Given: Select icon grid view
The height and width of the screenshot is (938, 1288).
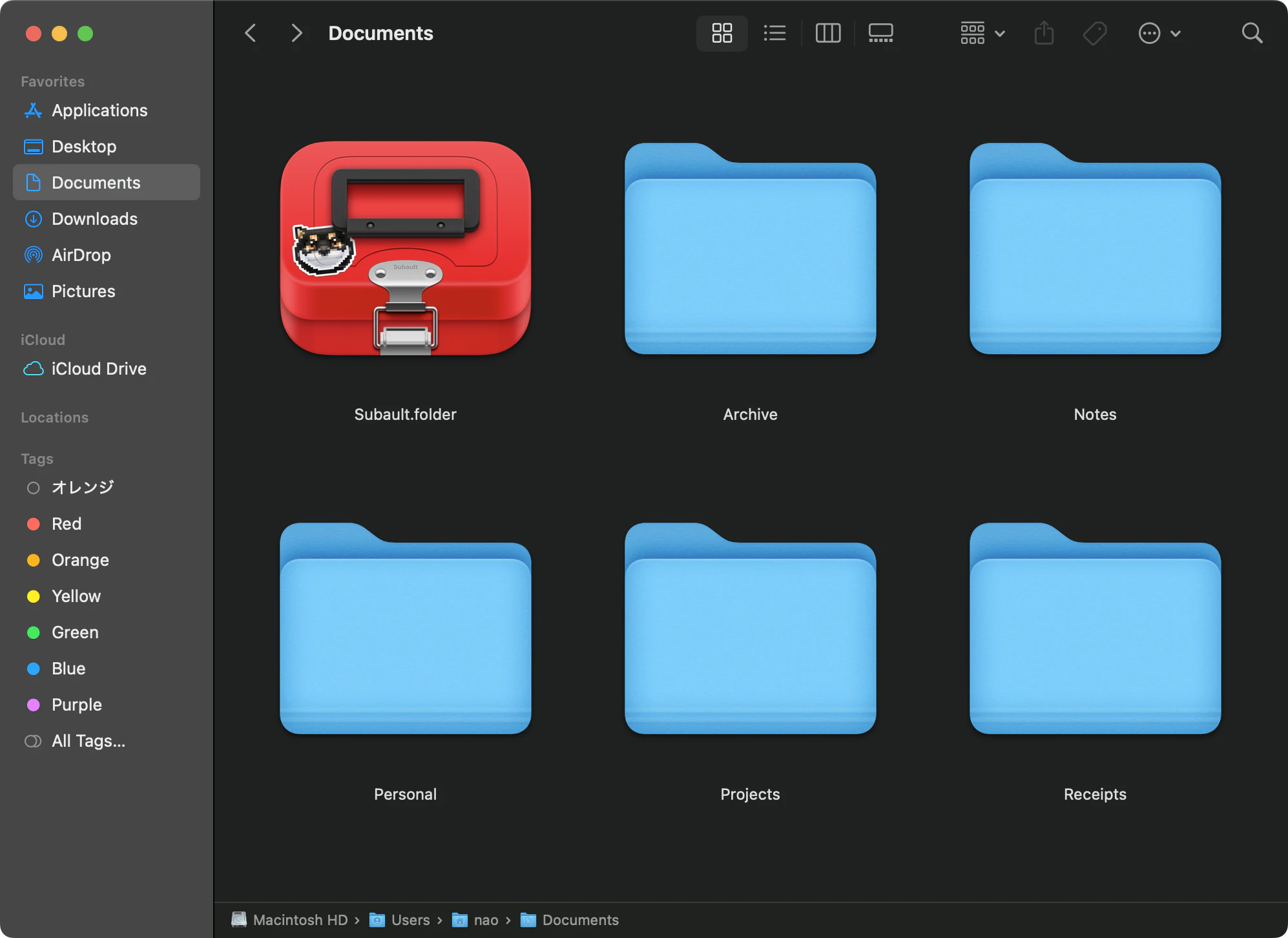Looking at the screenshot, I should (x=722, y=33).
